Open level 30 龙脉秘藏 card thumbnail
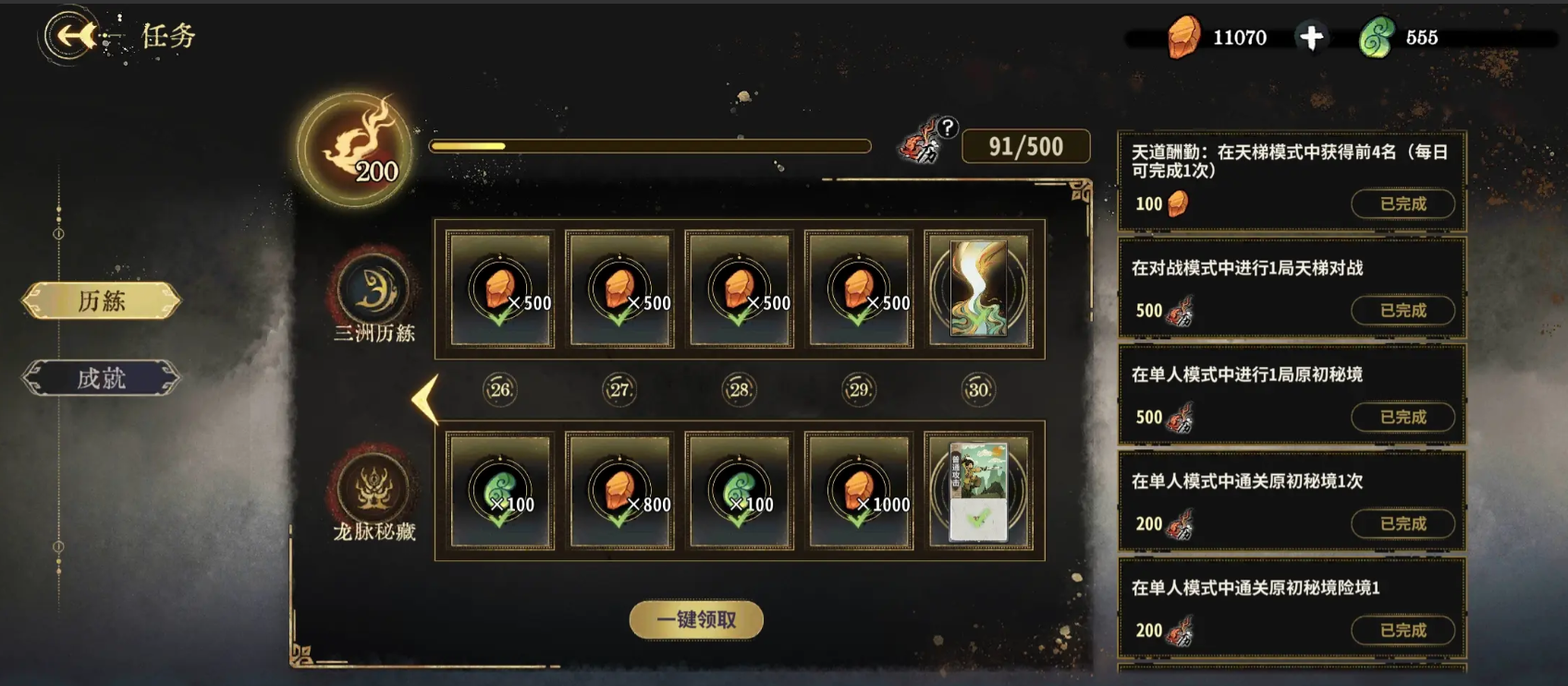 point(979,491)
